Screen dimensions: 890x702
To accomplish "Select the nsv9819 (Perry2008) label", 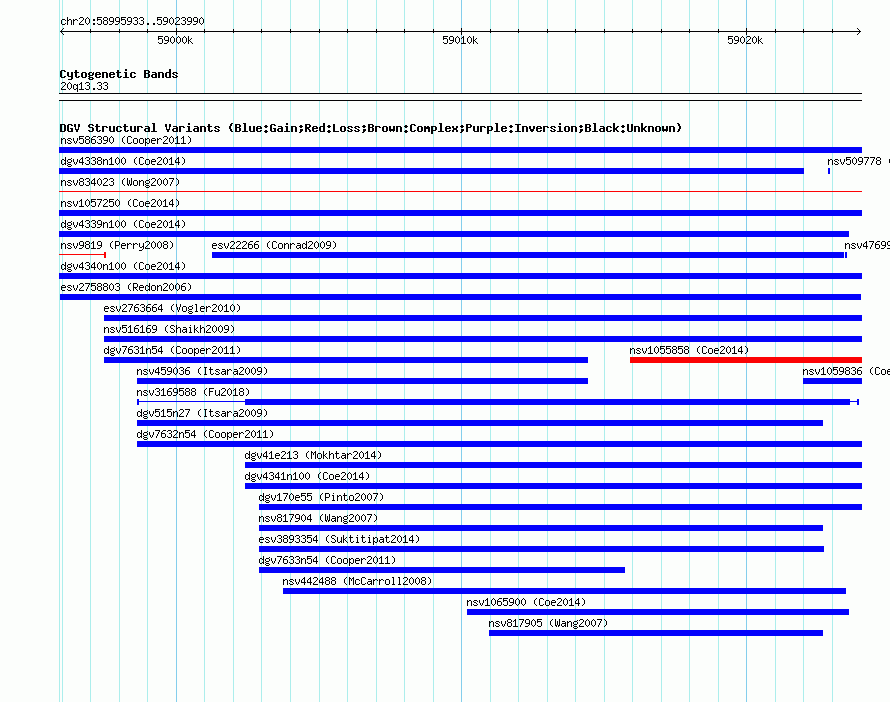I will [x=117, y=245].
